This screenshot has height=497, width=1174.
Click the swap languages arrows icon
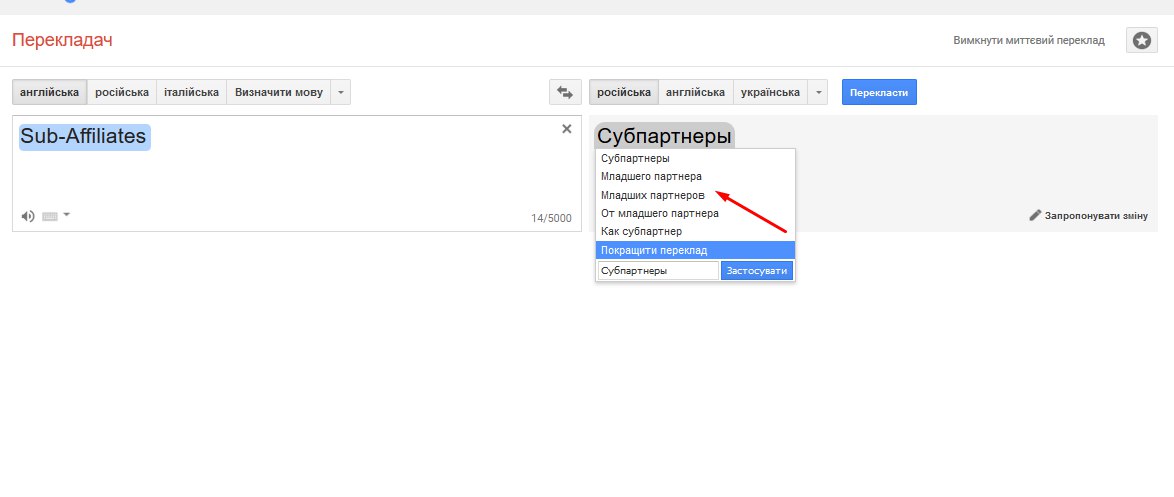click(x=565, y=93)
